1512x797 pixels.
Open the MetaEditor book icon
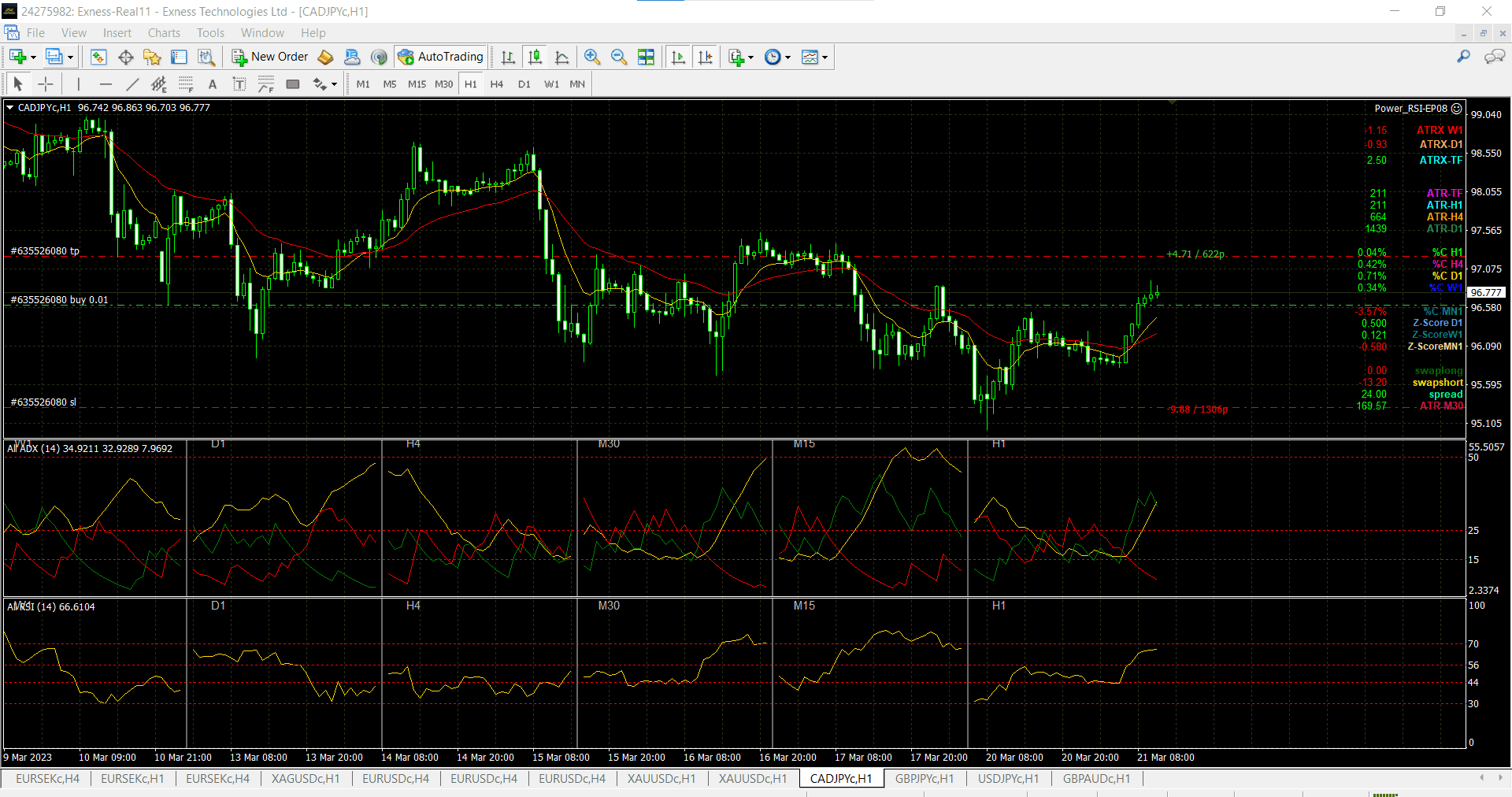click(325, 57)
